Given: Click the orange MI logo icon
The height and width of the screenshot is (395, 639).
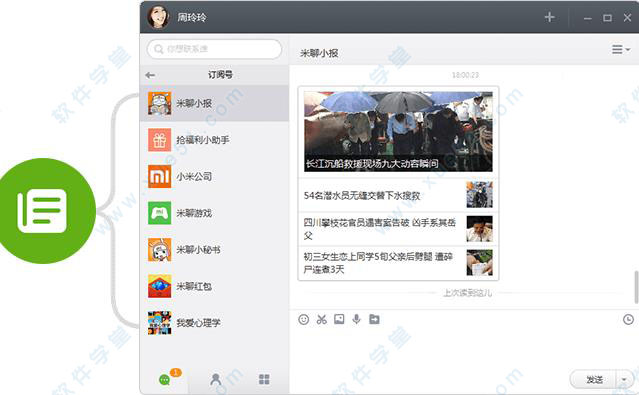Looking at the screenshot, I should click(159, 177).
